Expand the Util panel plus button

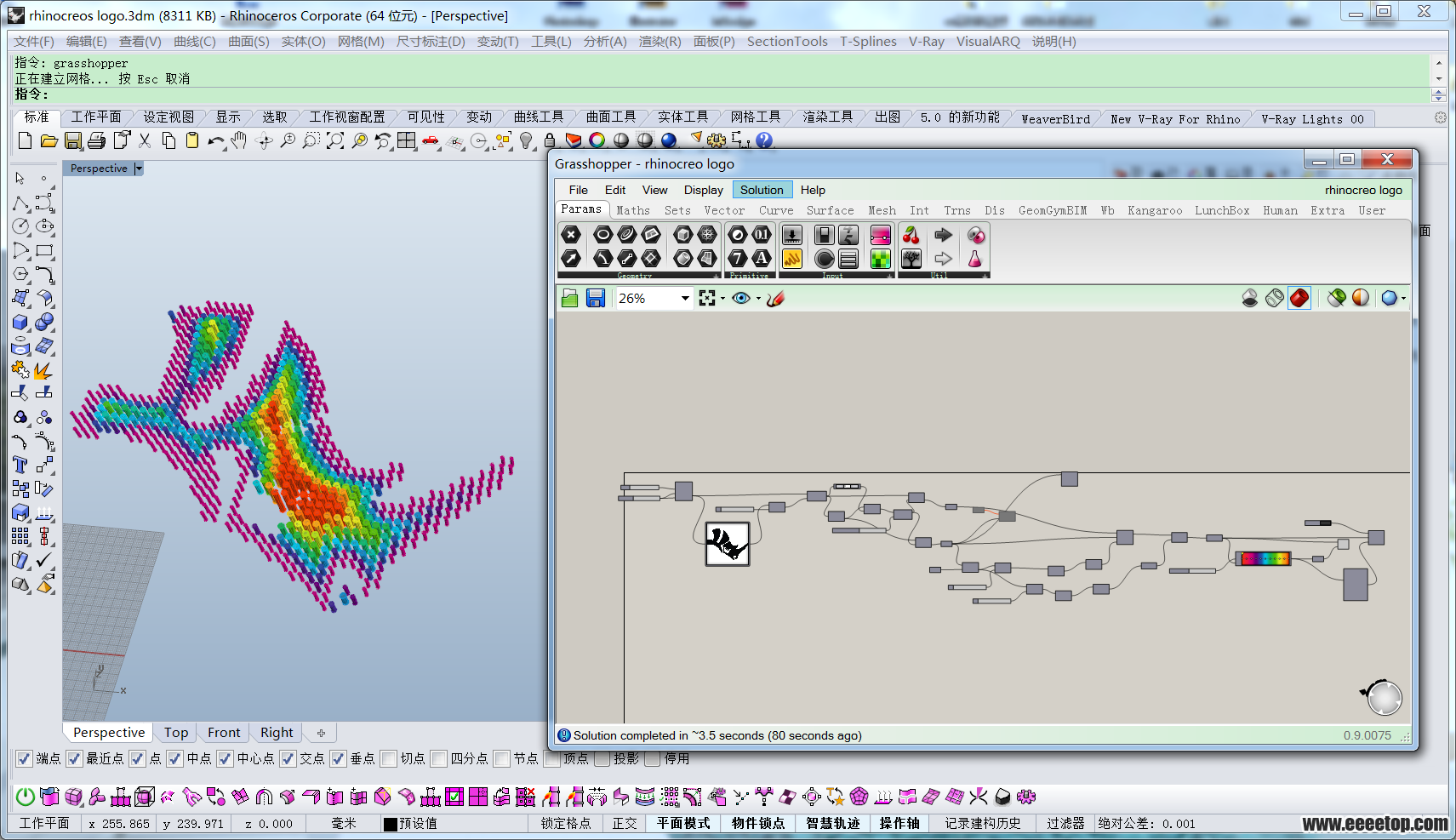985,276
